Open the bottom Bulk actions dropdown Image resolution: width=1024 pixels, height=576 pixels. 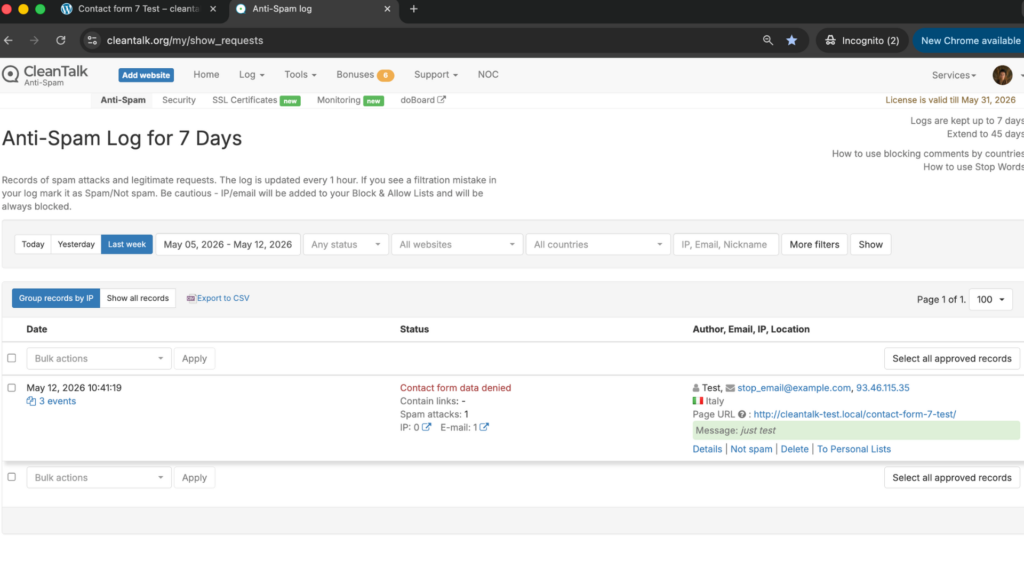click(99, 477)
